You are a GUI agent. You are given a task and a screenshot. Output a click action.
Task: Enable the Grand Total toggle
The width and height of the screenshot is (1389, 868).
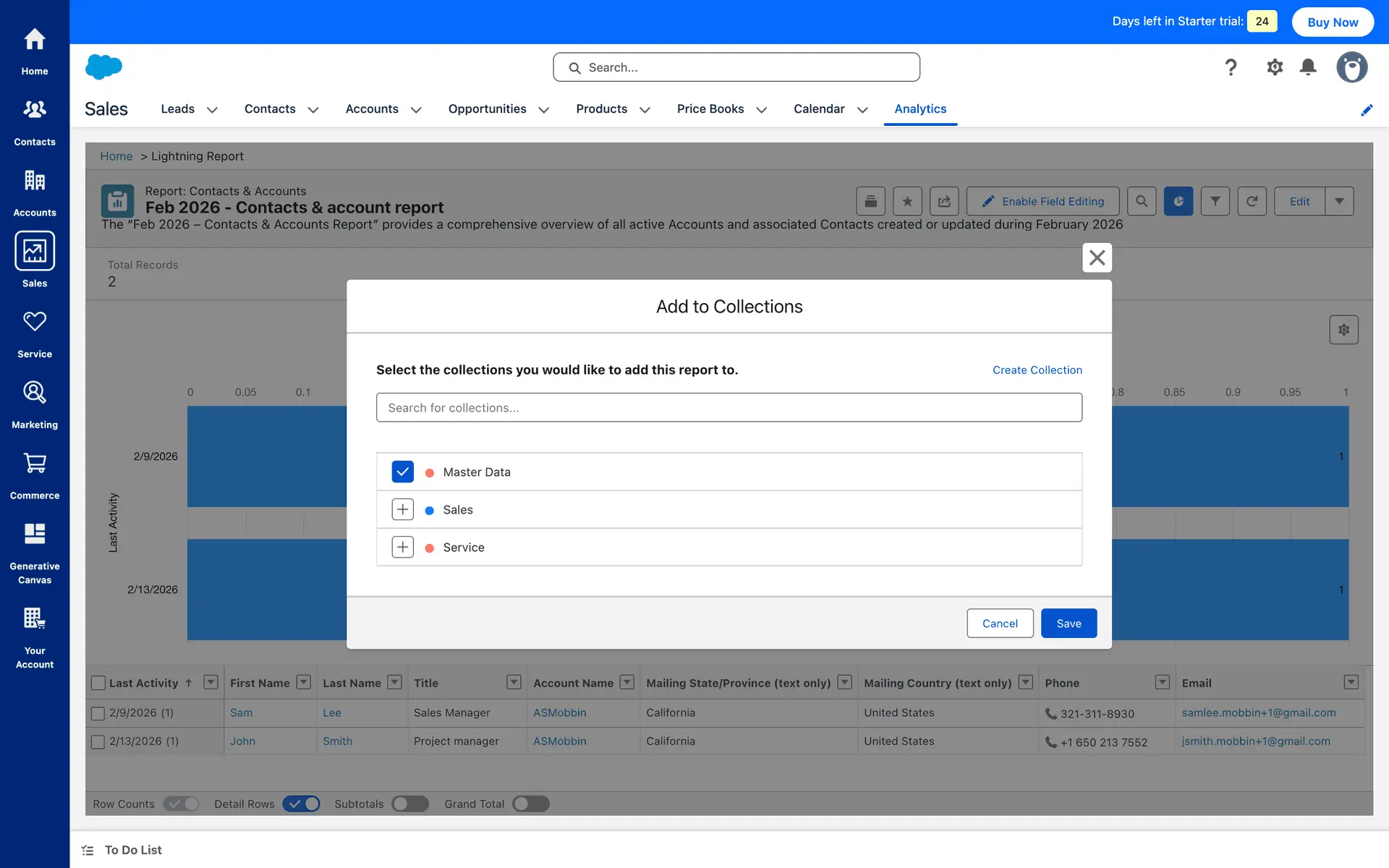(530, 804)
